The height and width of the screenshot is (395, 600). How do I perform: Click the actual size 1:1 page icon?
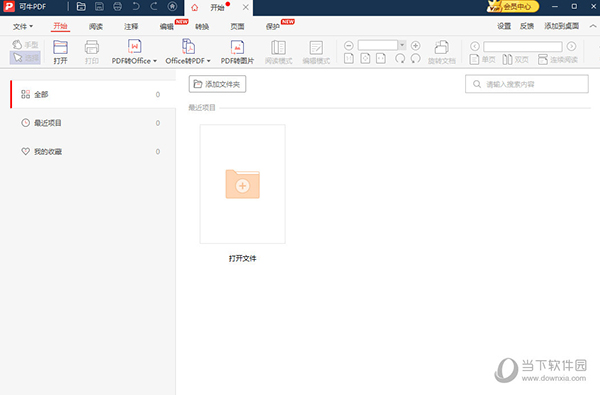tap(349, 59)
